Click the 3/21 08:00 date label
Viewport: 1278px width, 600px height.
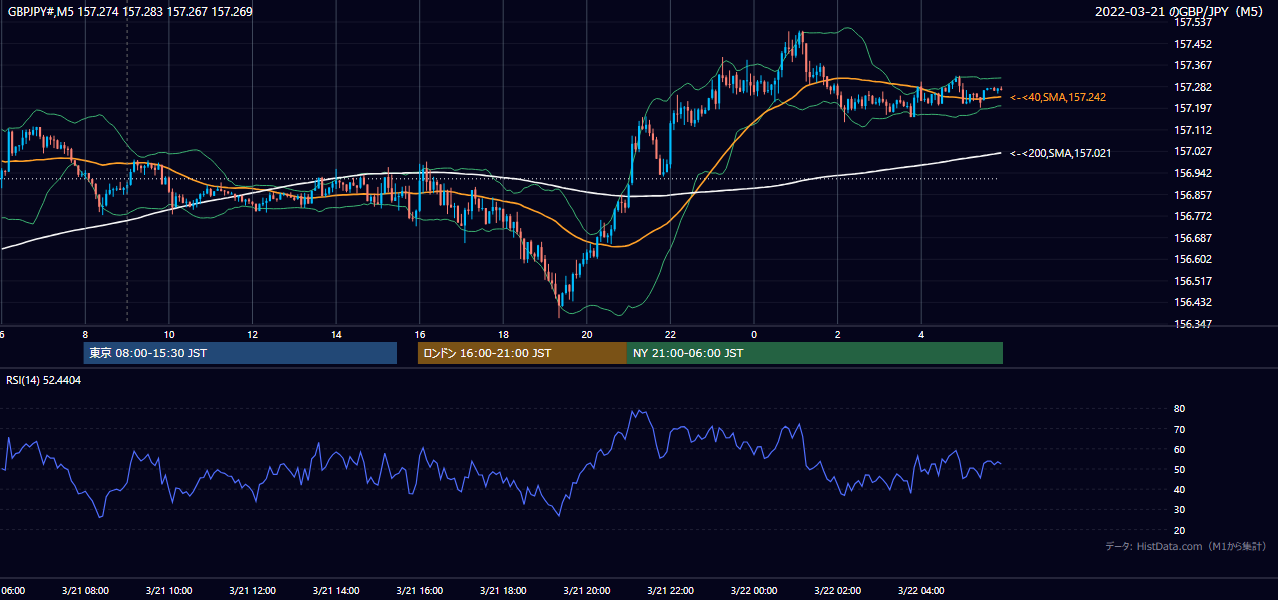85,591
